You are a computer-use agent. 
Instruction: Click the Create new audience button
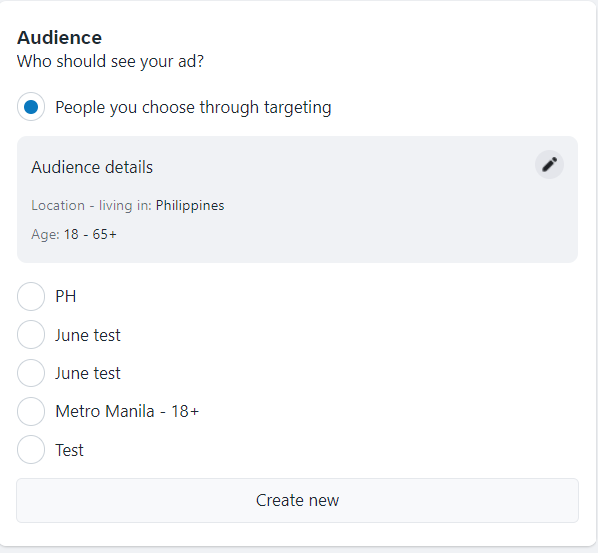[297, 500]
